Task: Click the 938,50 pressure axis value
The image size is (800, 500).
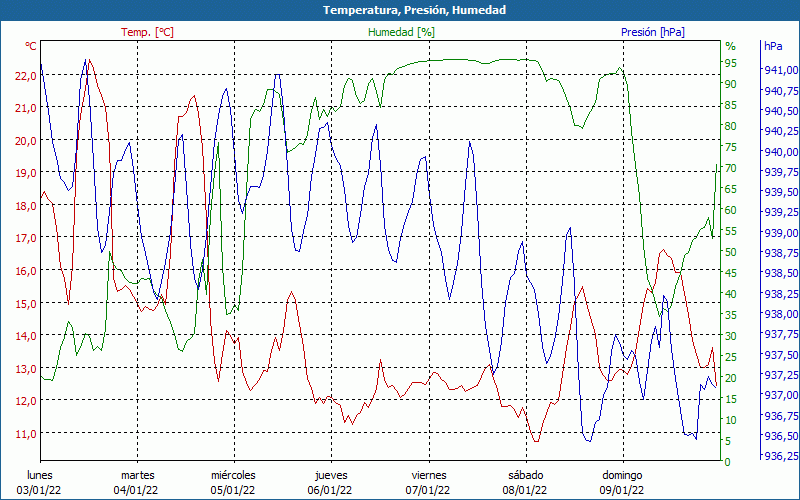Action: tap(781, 273)
